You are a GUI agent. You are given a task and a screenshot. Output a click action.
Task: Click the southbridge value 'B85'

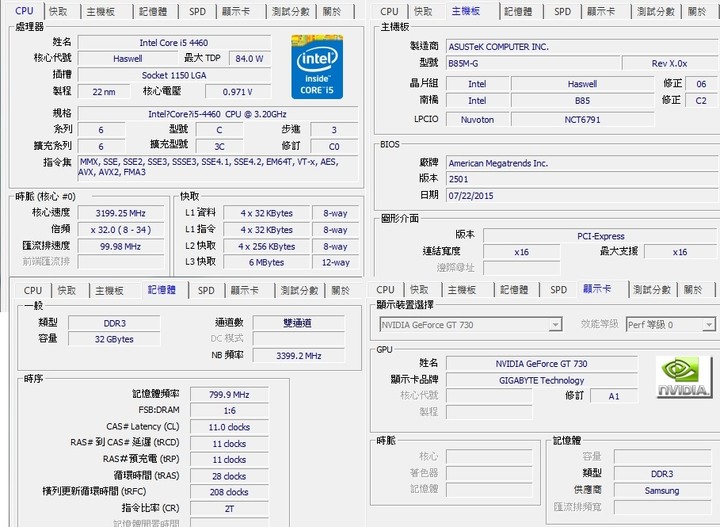(582, 101)
